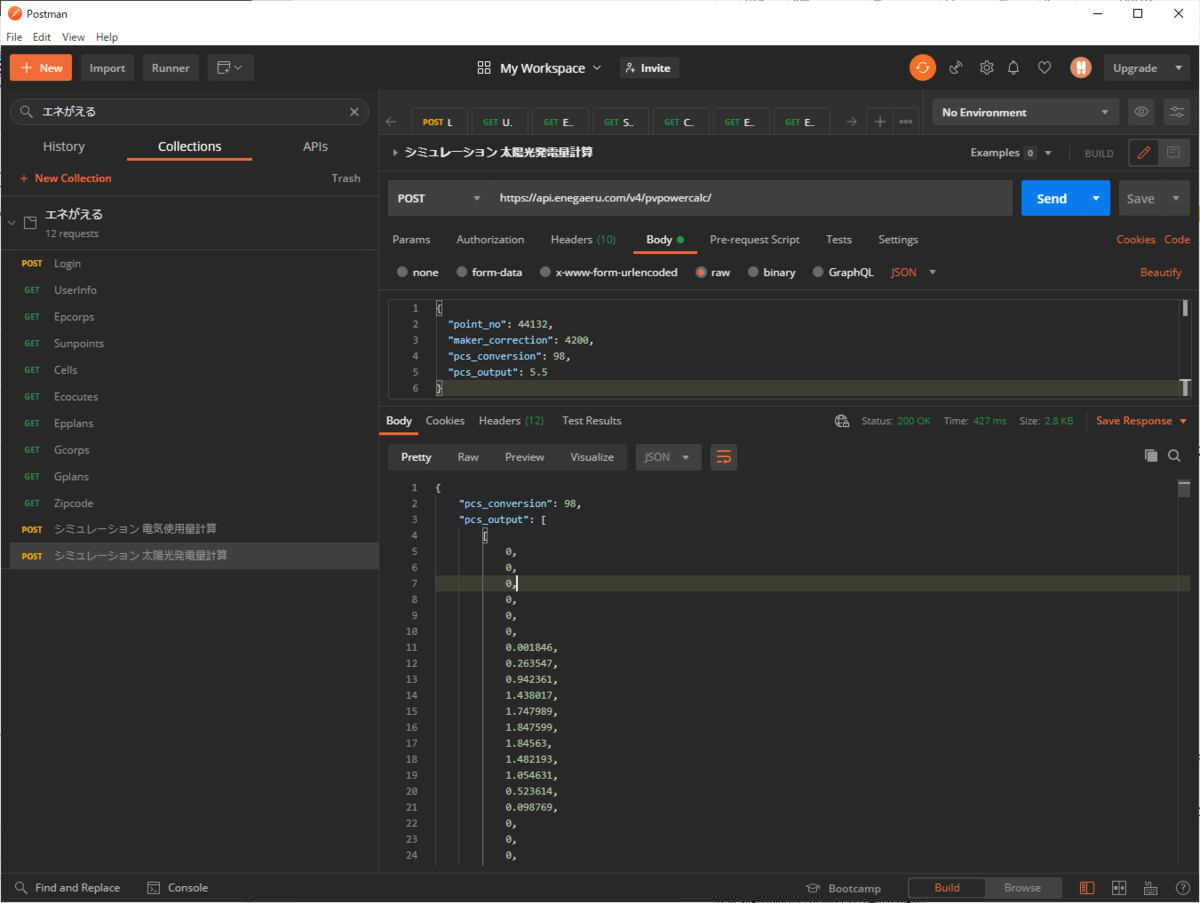Click the Invite button

(x=649, y=68)
